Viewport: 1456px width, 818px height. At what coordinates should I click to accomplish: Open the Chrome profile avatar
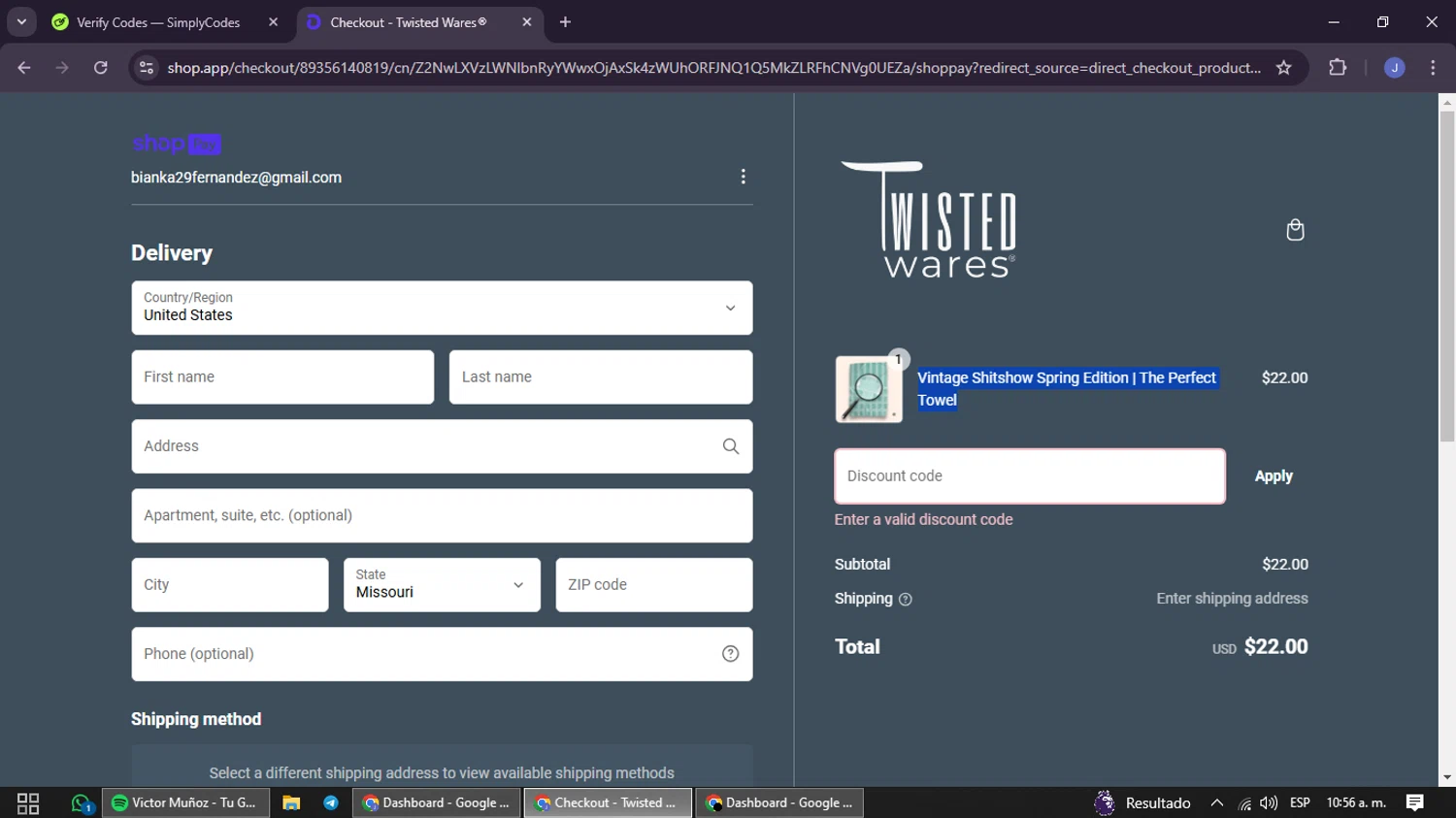(1395, 68)
